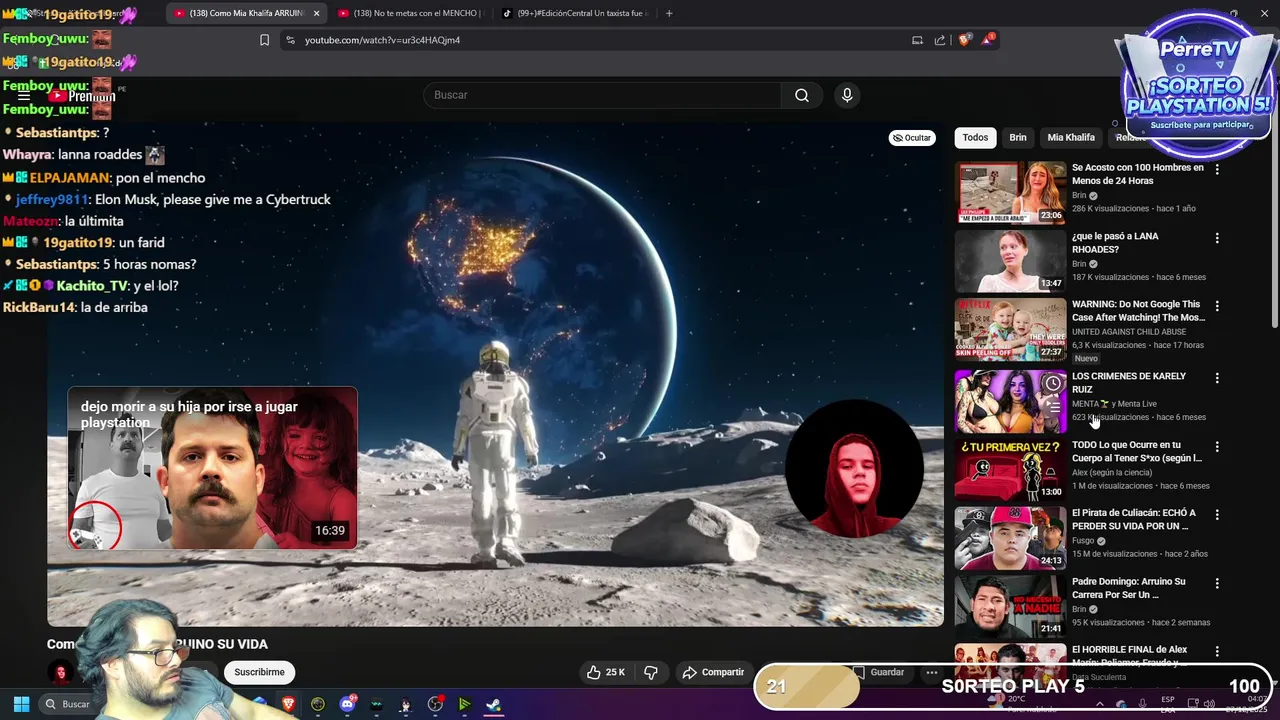Open thumbnail of '¿que le pasó a LANA RHOADES?'
This screenshot has width=1280, height=720.
coord(1010,261)
